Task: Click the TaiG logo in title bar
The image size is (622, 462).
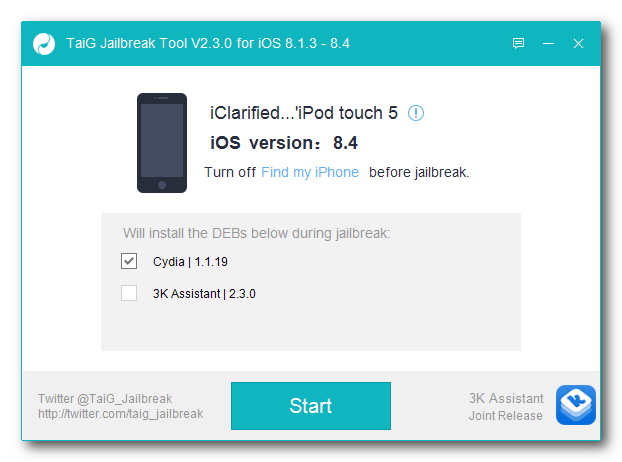Action: point(44,44)
